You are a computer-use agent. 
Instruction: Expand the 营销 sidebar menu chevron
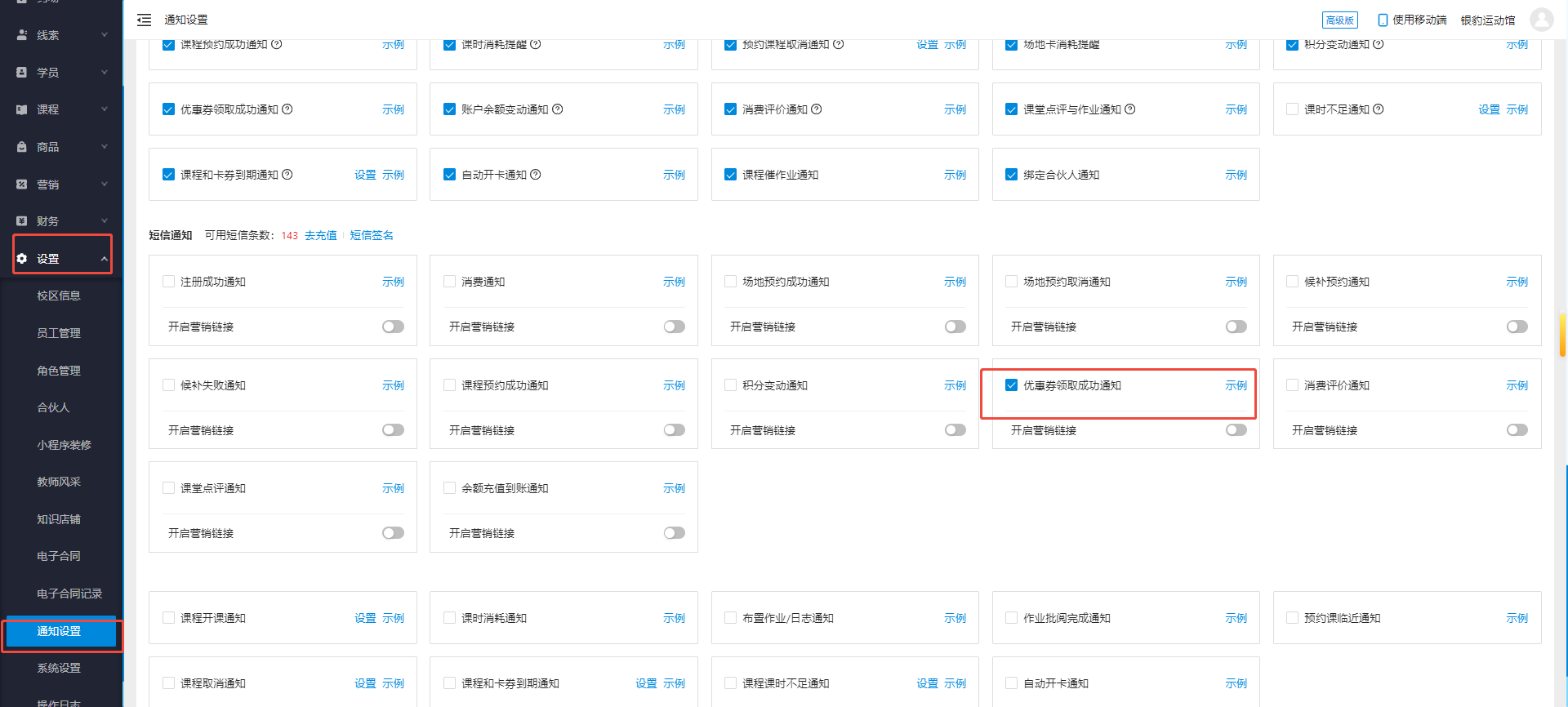pyautogui.click(x=105, y=185)
